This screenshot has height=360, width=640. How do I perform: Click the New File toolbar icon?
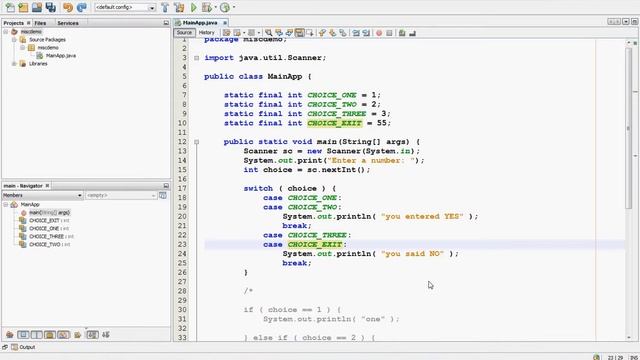pyautogui.click(x=9, y=7)
